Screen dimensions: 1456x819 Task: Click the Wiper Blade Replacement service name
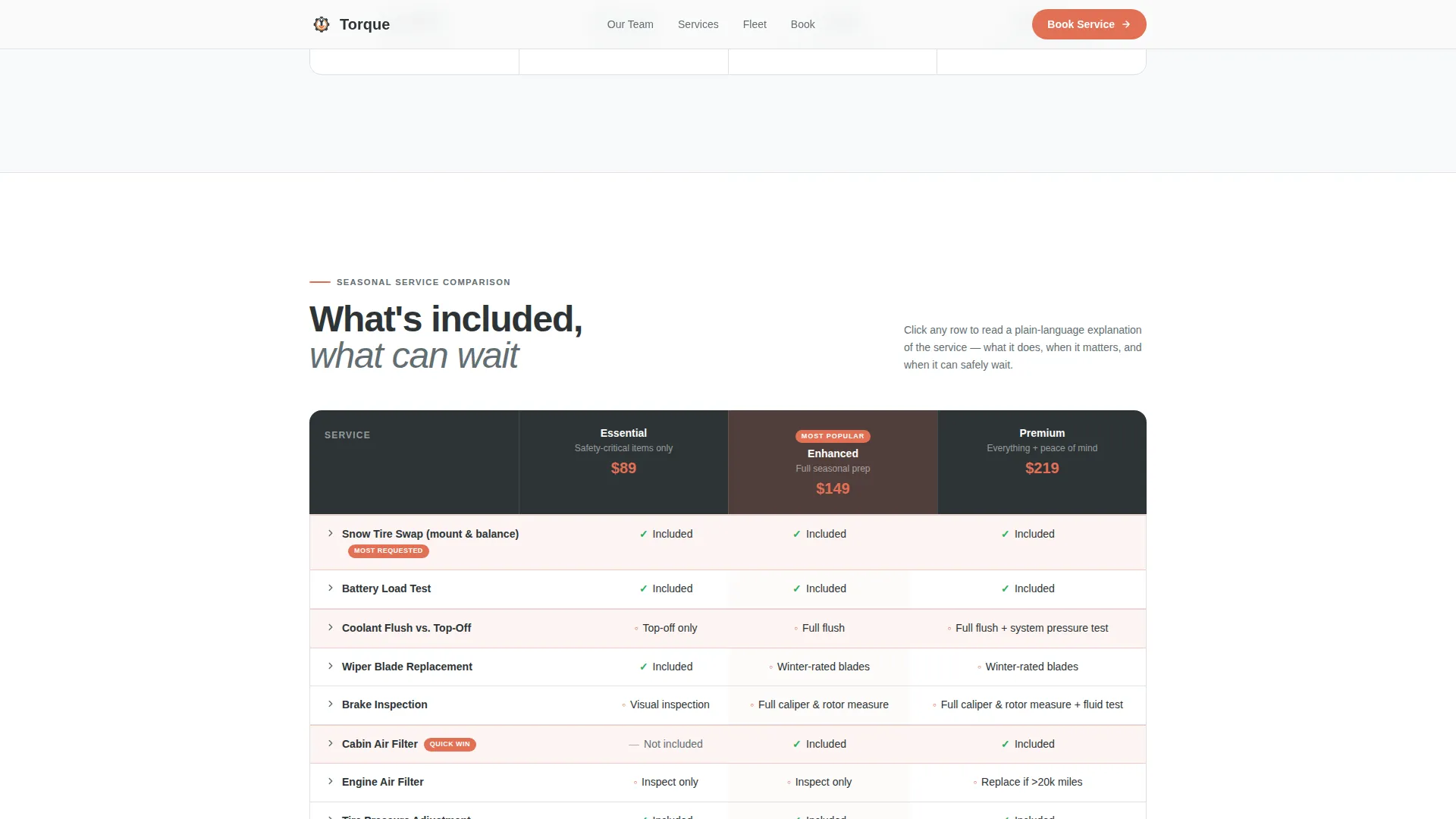[407, 667]
